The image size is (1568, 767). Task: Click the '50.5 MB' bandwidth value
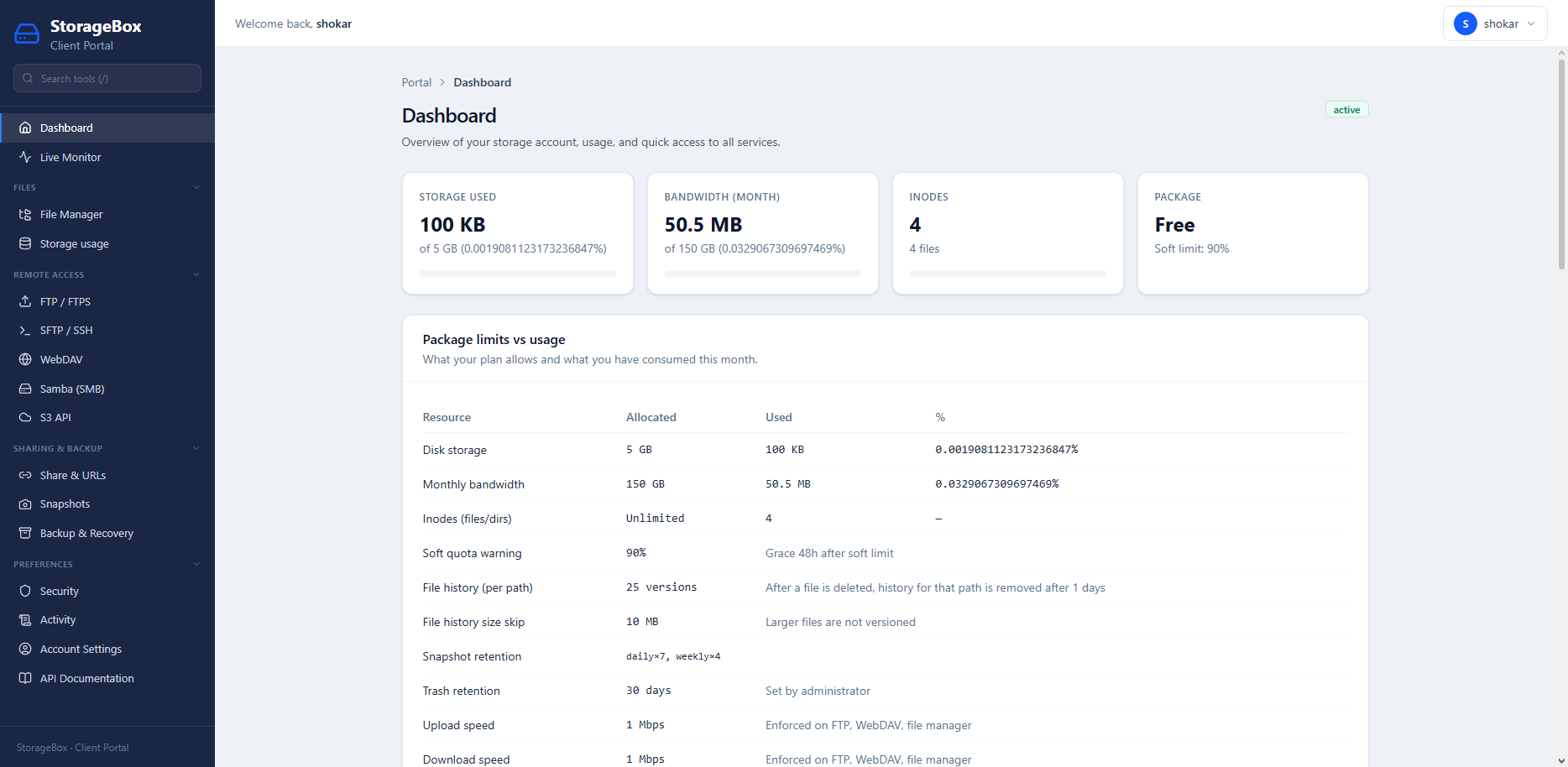703,225
